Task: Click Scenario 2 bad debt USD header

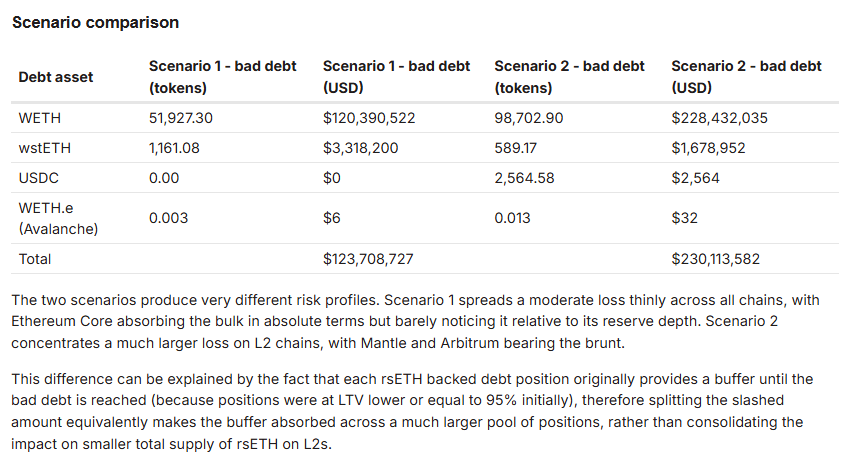Action: coord(746,76)
